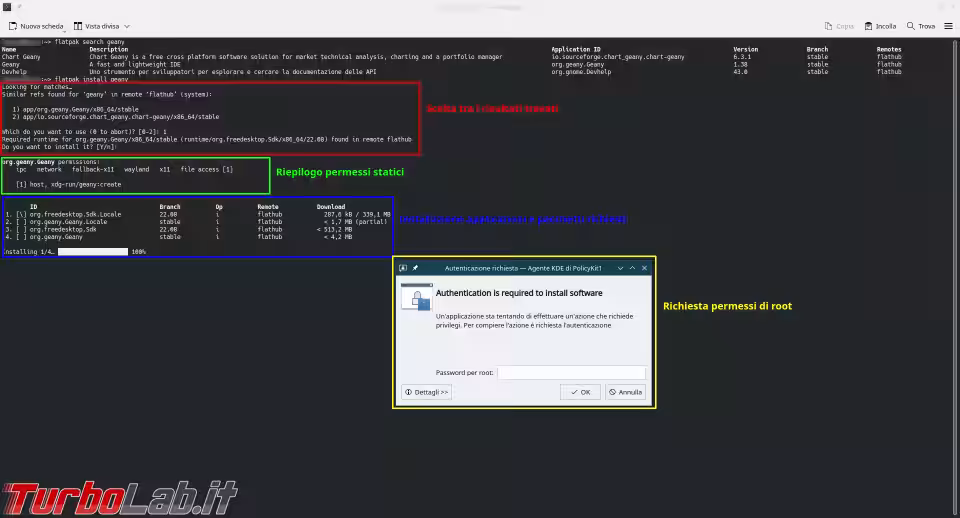The image size is (960, 518).
Task: Click version '1.38' in search results
Action: click(x=740, y=64)
